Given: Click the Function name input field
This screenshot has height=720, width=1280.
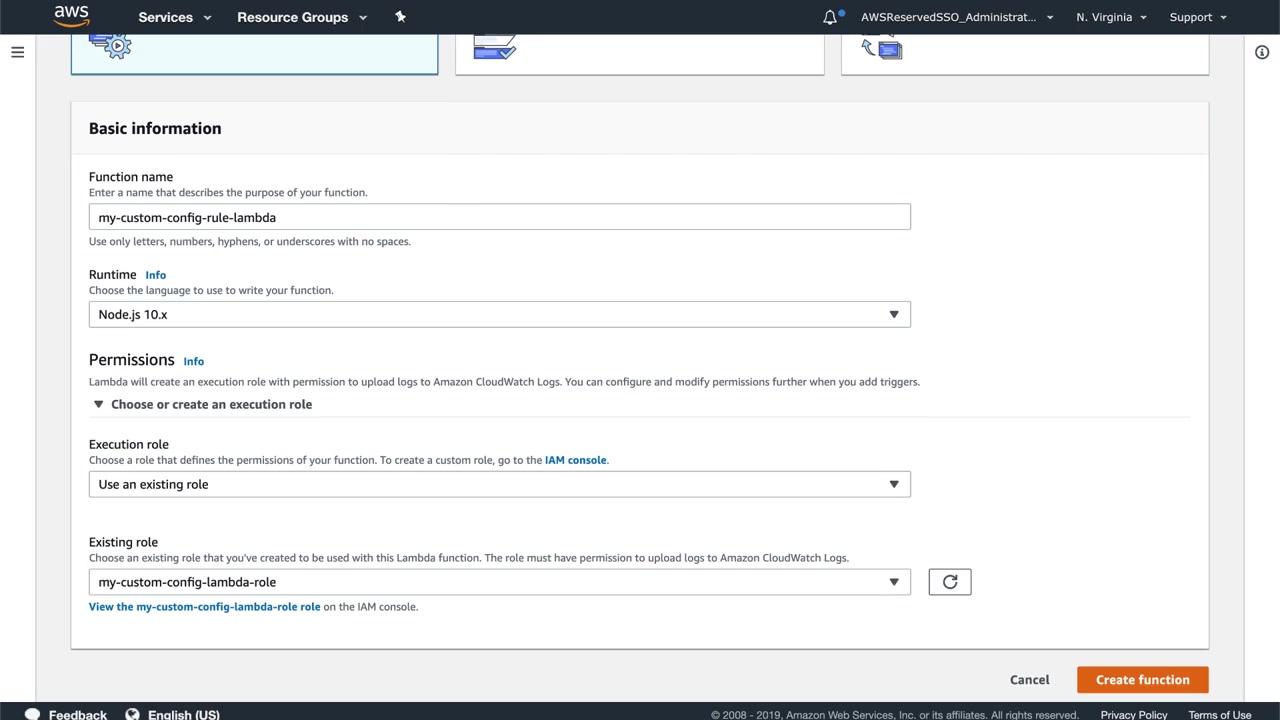Looking at the screenshot, I should click(499, 217).
